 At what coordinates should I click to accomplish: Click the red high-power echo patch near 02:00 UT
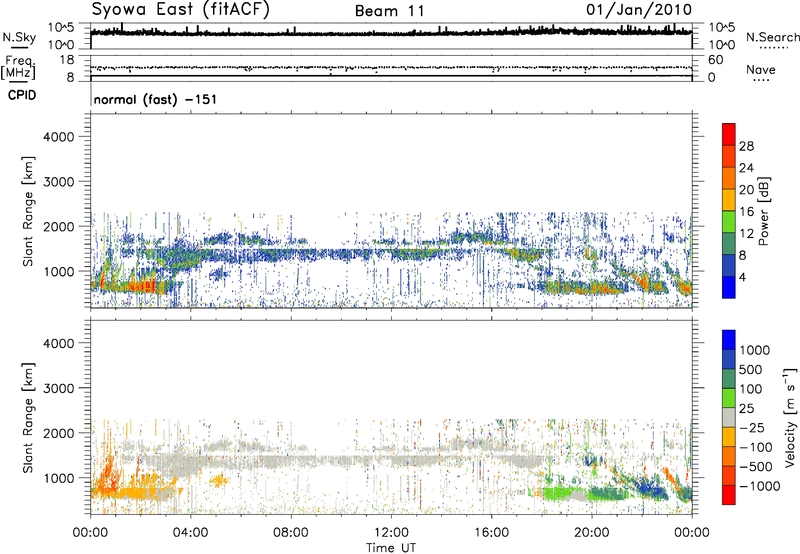[x=144, y=287]
